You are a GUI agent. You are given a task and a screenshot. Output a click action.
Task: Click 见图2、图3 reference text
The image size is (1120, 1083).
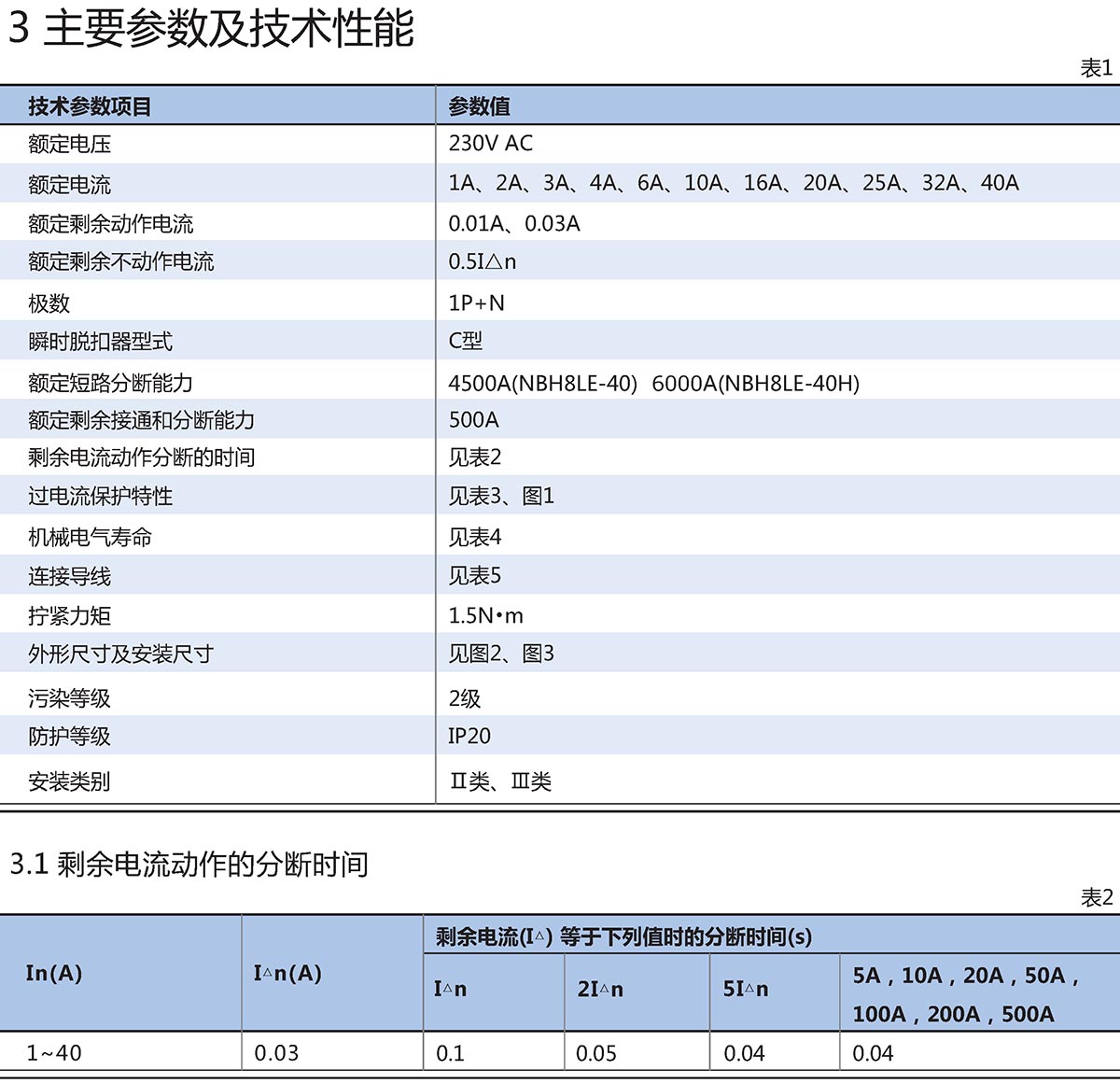(501, 654)
